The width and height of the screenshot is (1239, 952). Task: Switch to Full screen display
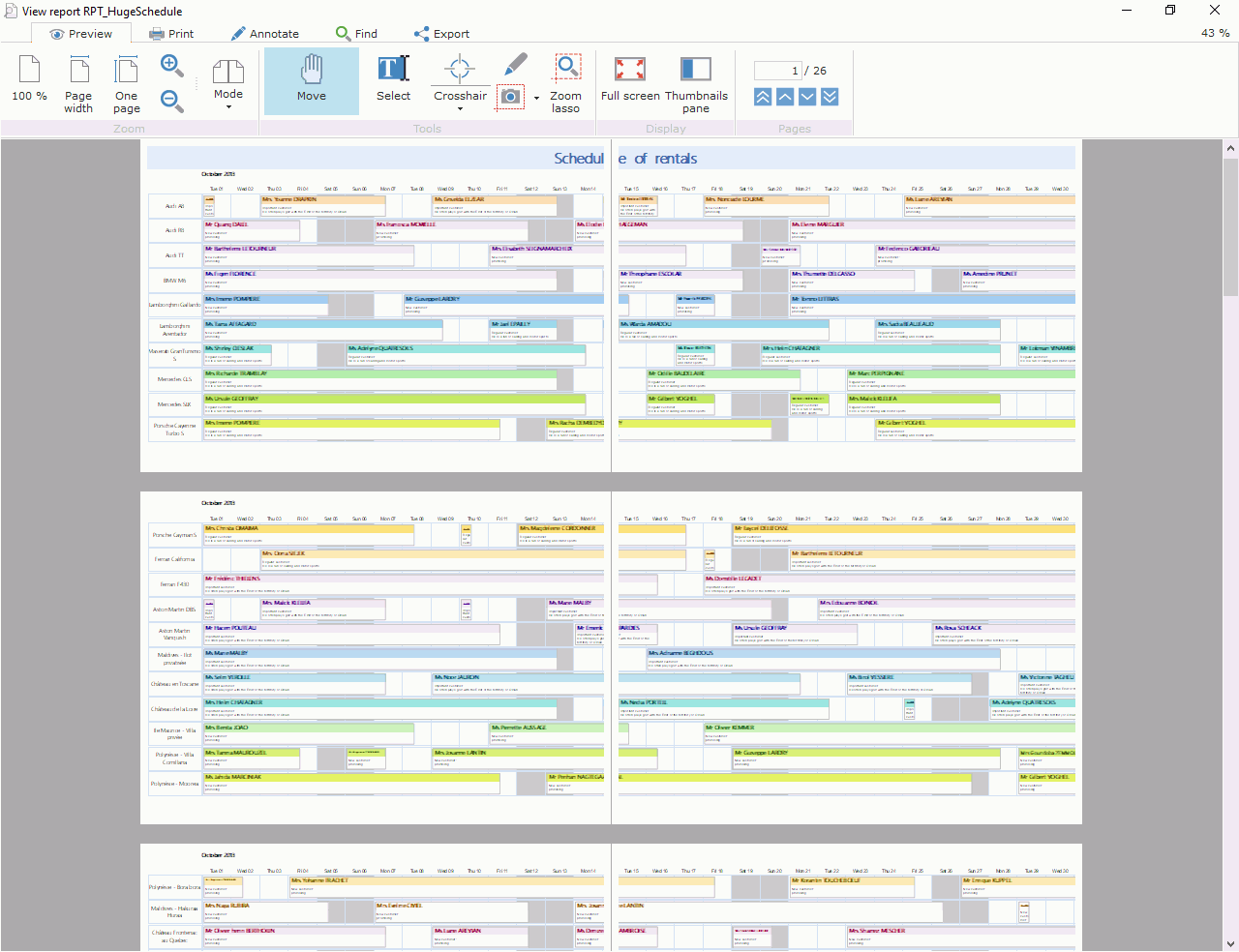(630, 79)
